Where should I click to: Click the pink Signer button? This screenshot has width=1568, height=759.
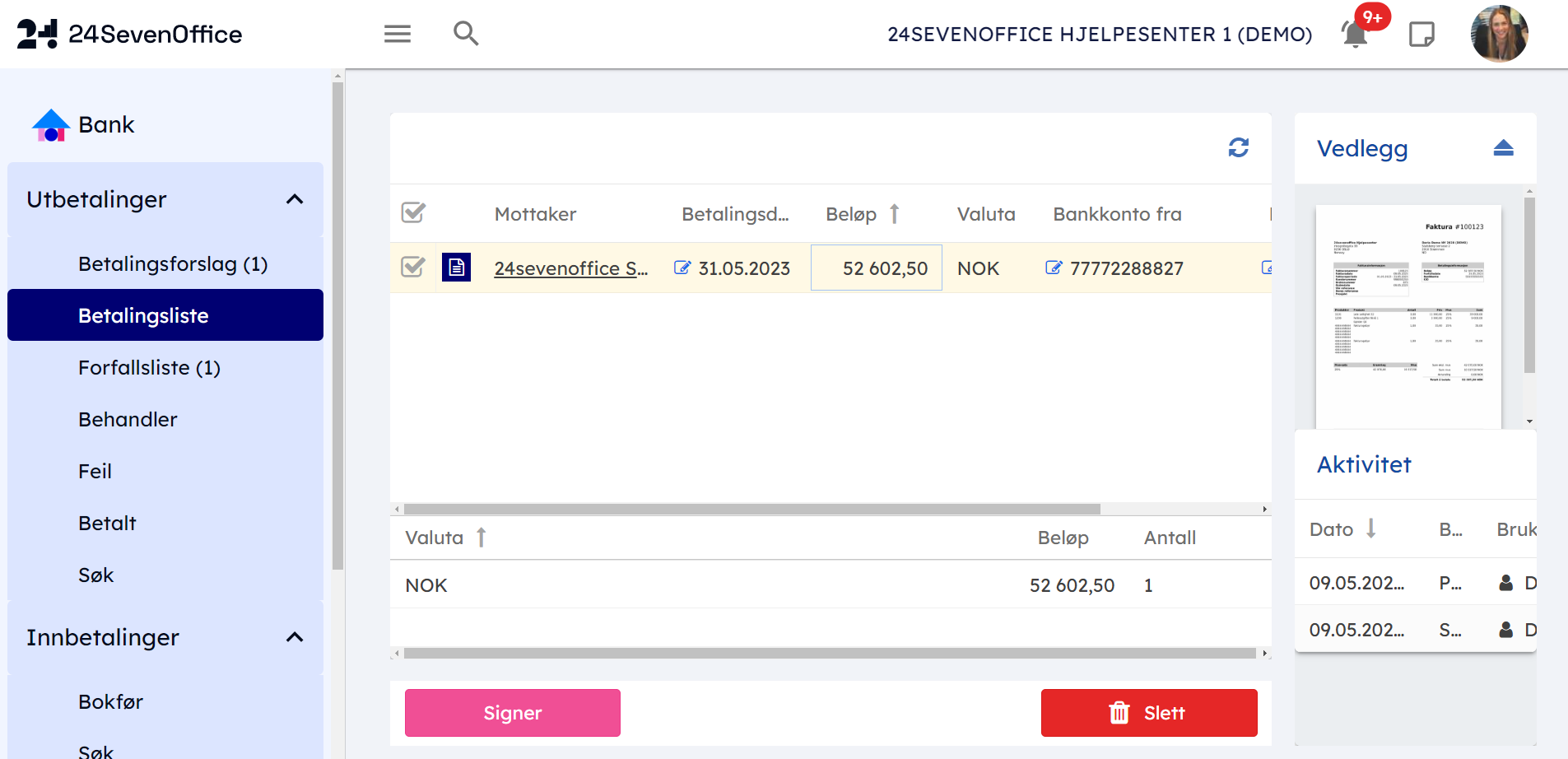512,713
